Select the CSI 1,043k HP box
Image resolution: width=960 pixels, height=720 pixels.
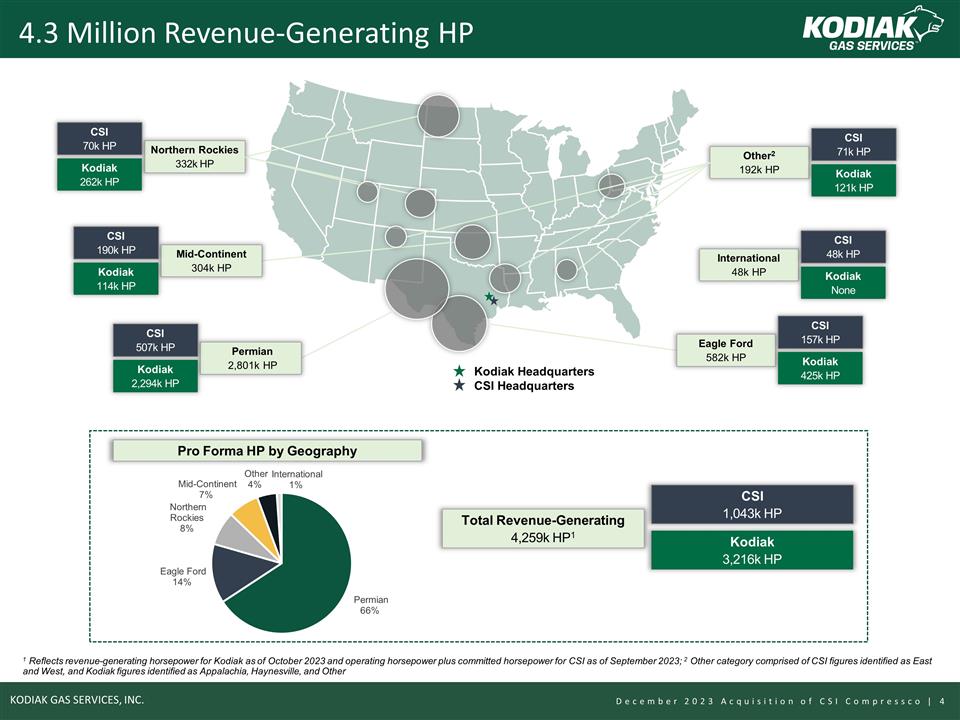click(x=752, y=504)
